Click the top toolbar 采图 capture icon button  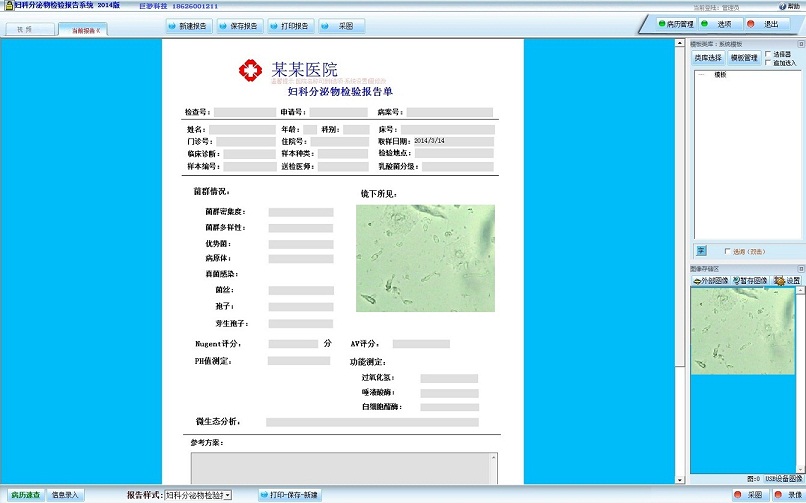pyautogui.click(x=342, y=26)
